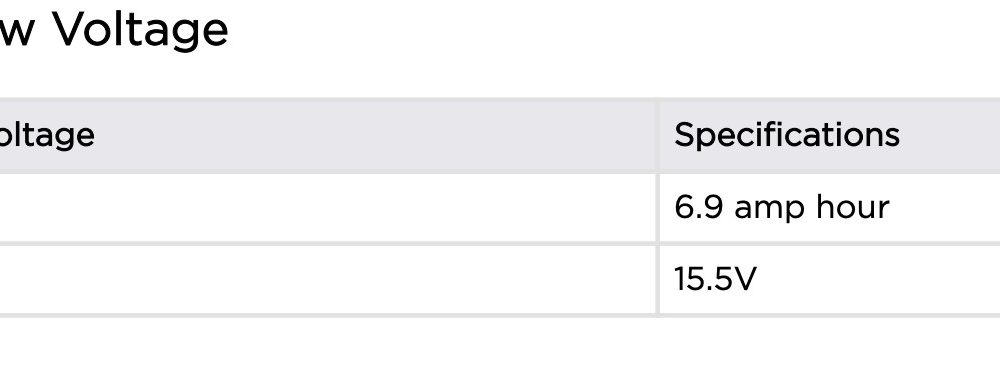The image size is (1000, 382).
Task: Click the number "6.9" in the capacity row
Action: pyautogui.click(x=698, y=208)
